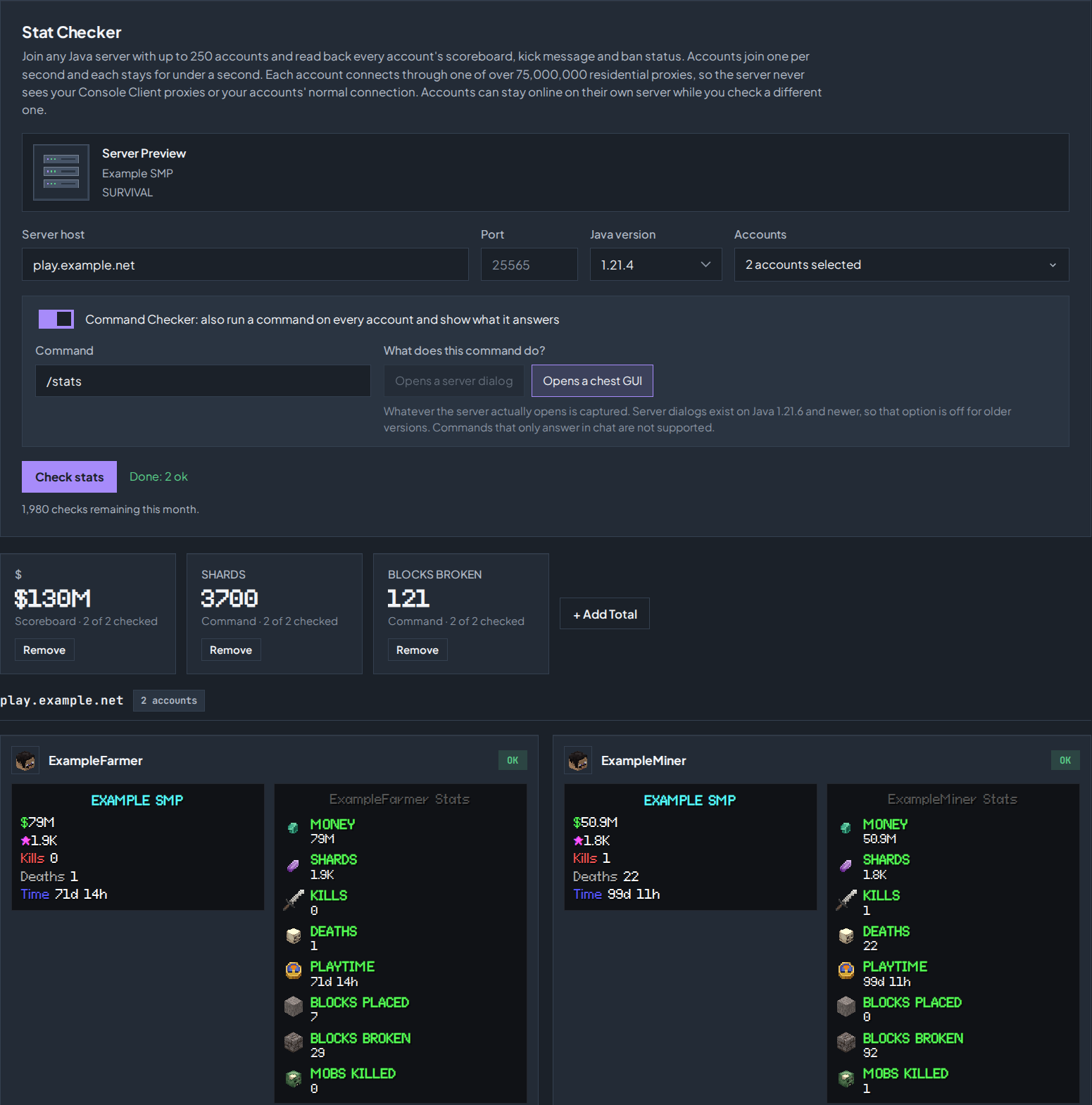Remove the BLOCKS BROKEN 121 total card
This screenshot has width=1092, height=1105.
coord(418,650)
